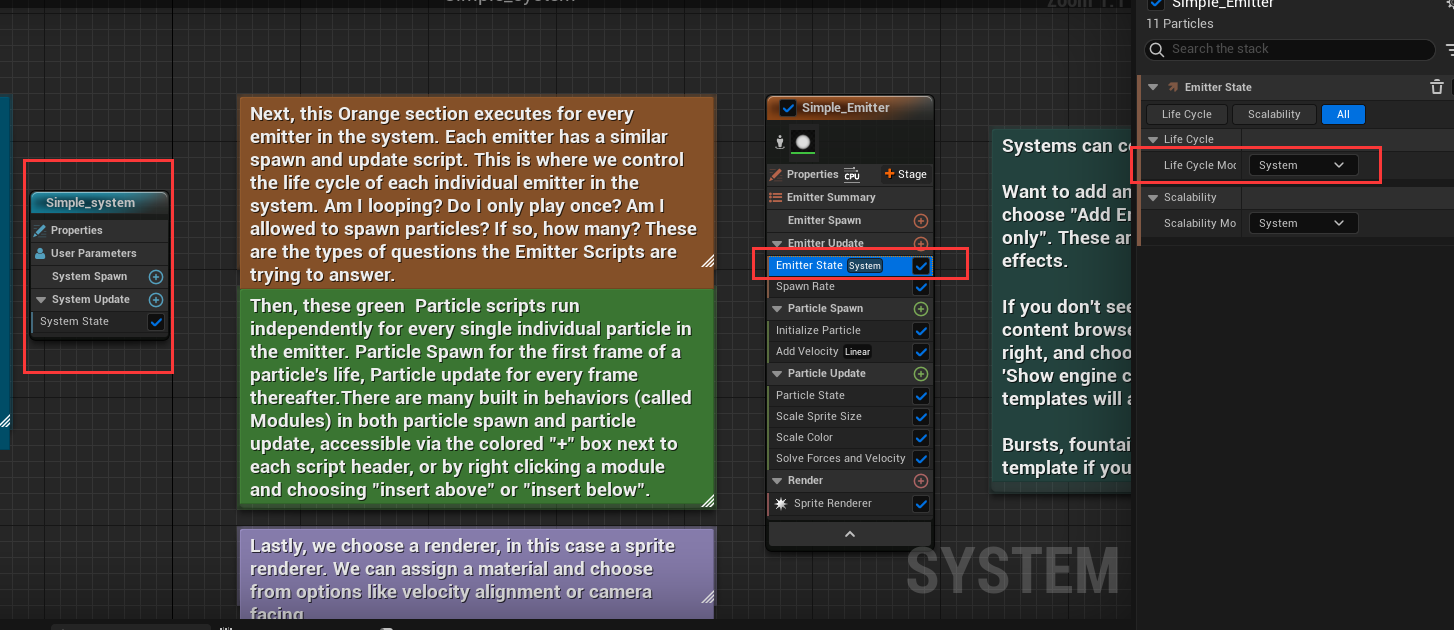Click the Stage button on Simple_Emitter
The width and height of the screenshot is (1454, 630).
click(x=905, y=174)
